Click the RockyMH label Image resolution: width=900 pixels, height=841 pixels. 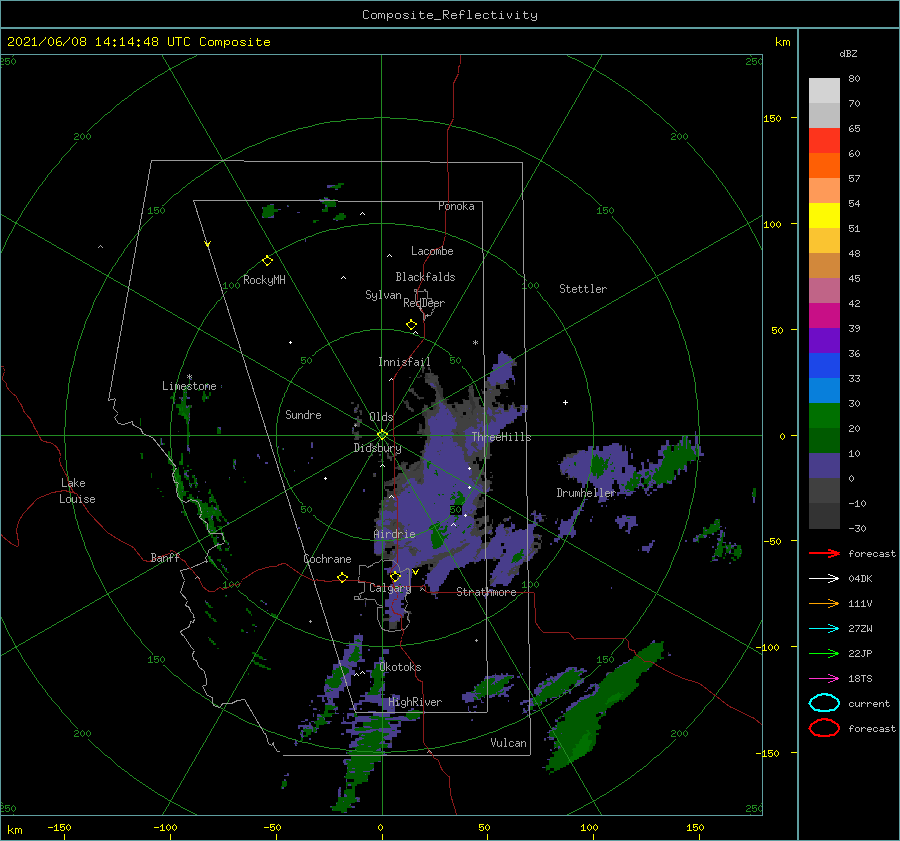(264, 280)
